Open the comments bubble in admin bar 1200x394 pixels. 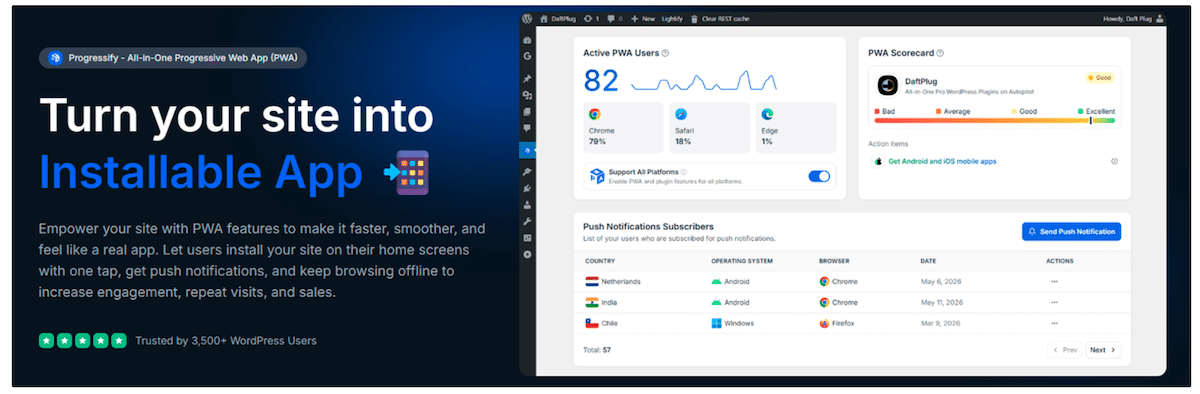point(614,18)
